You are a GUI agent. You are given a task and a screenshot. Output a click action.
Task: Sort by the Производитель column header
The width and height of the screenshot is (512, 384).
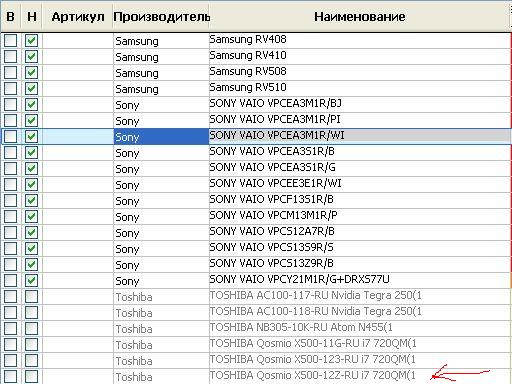tap(161, 16)
